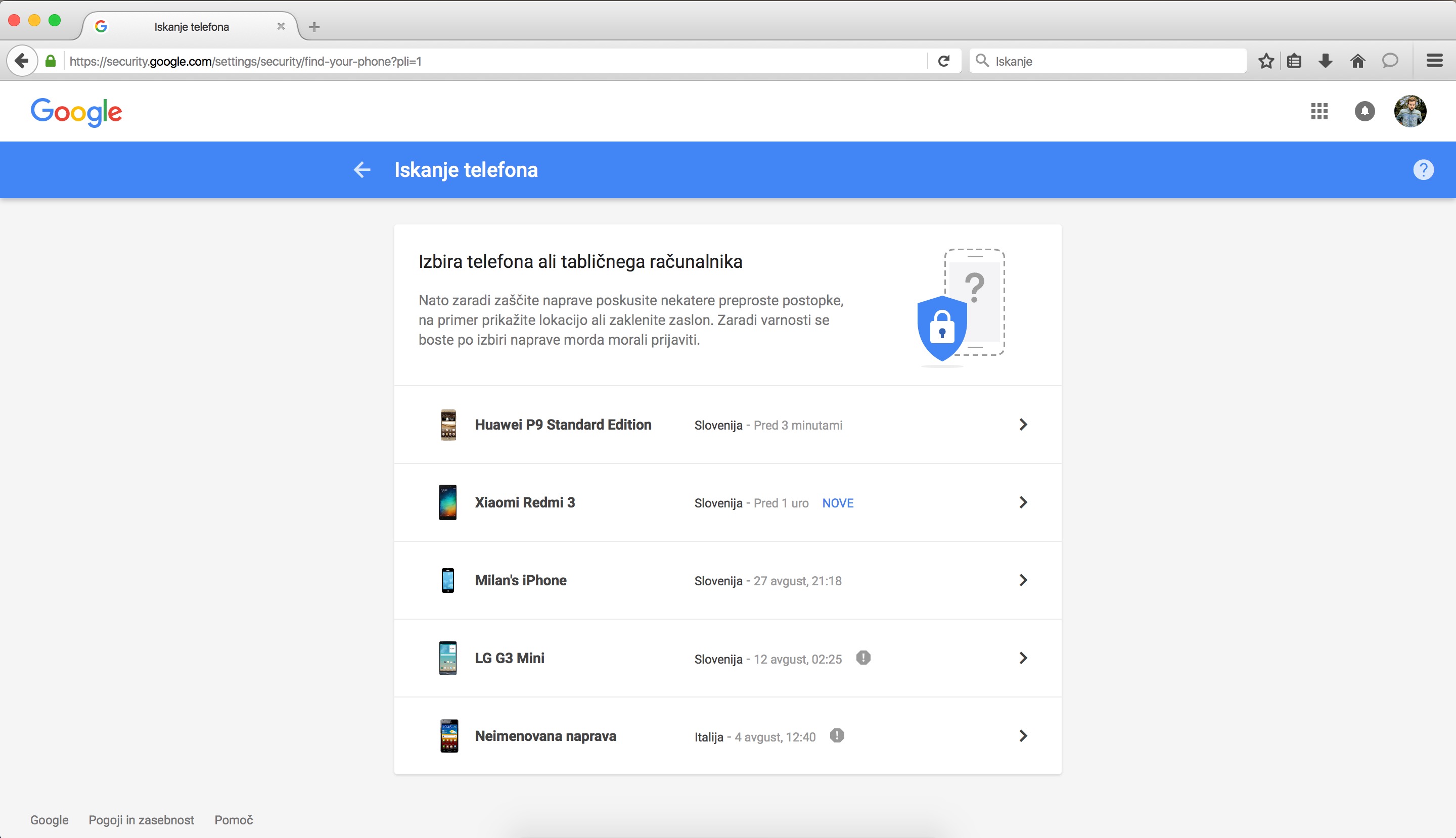Open Milan's iPhone row chevron

tap(1023, 580)
